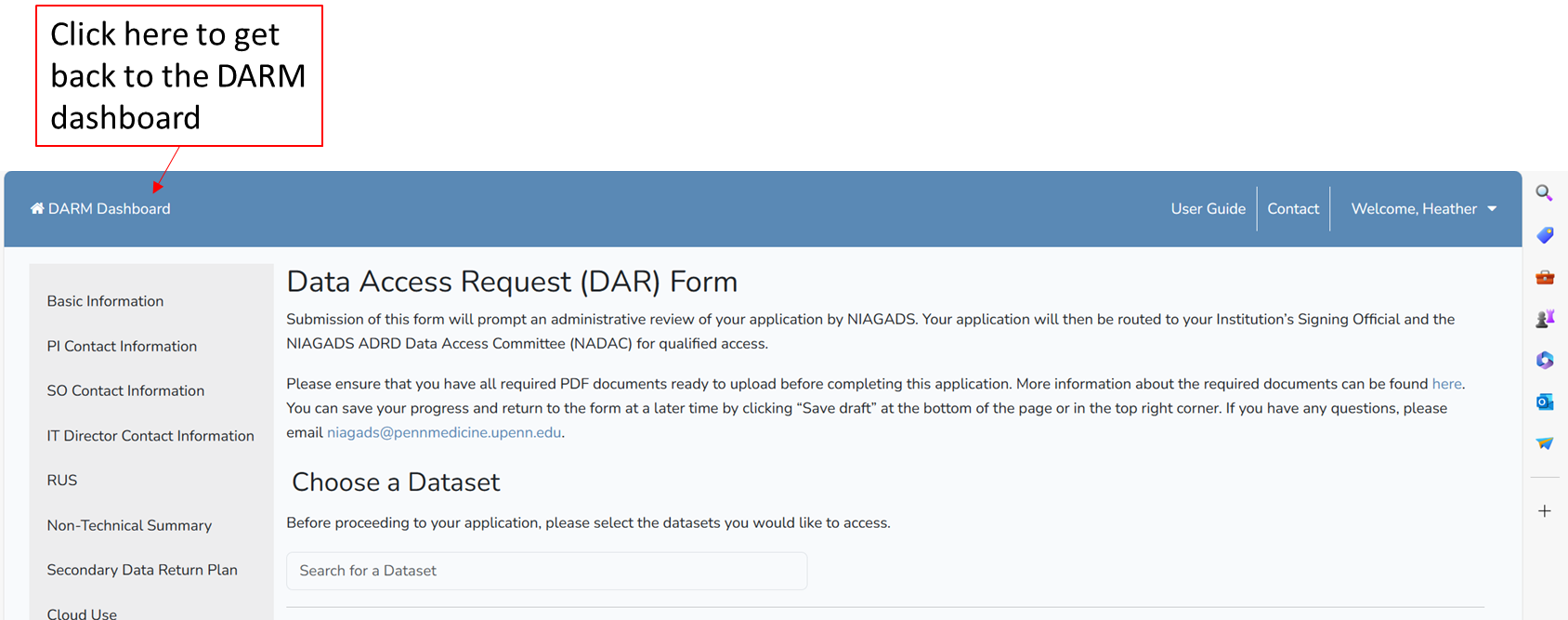
Task: Expand the Welcome, Heather dropdown
Action: pos(1423,209)
